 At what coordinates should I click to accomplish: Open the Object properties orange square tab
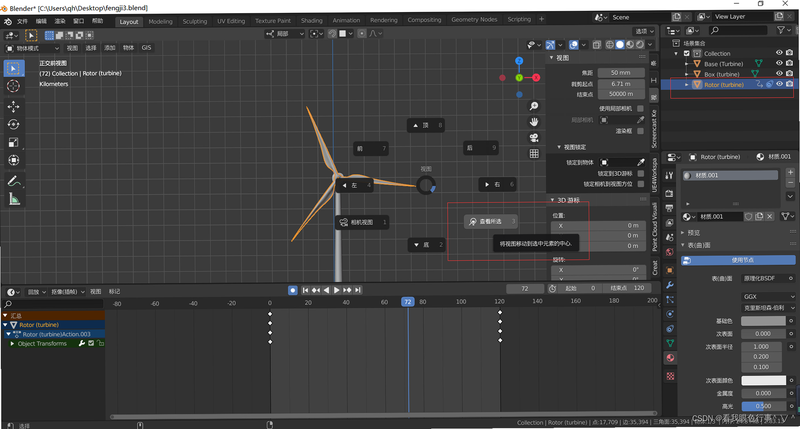670,270
